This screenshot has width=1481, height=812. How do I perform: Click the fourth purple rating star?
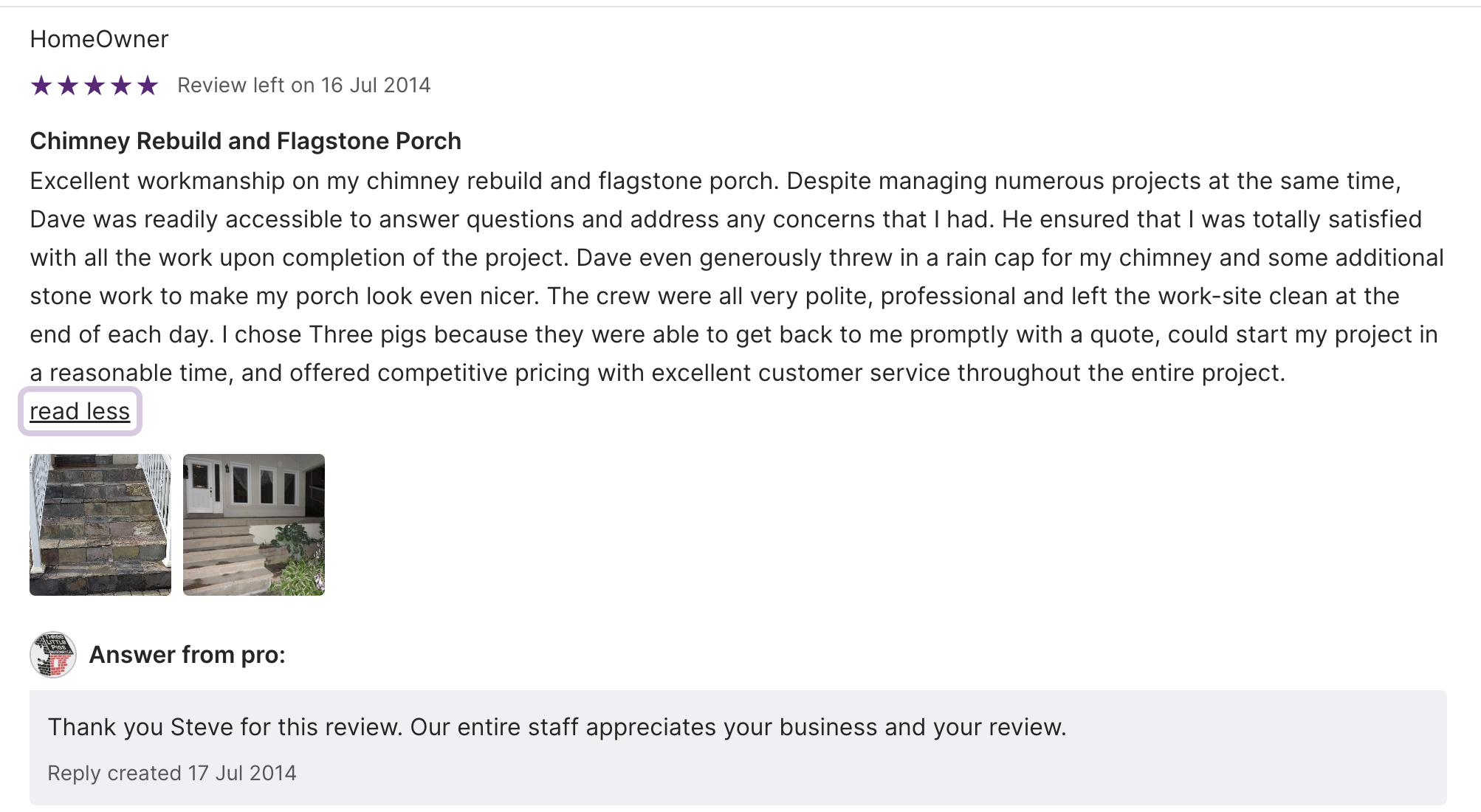tap(121, 86)
